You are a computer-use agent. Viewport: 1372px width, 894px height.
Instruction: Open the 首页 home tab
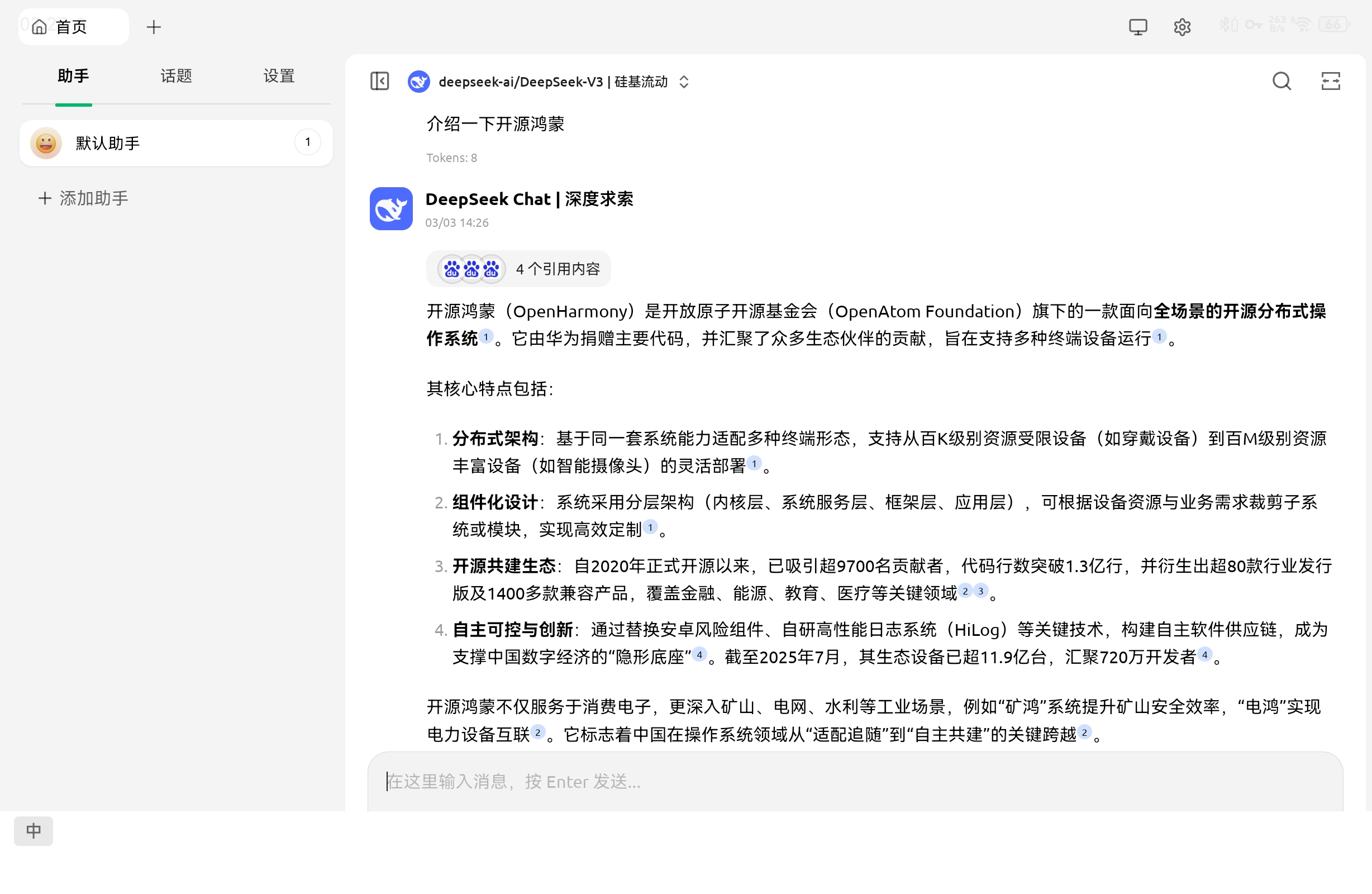(73, 26)
